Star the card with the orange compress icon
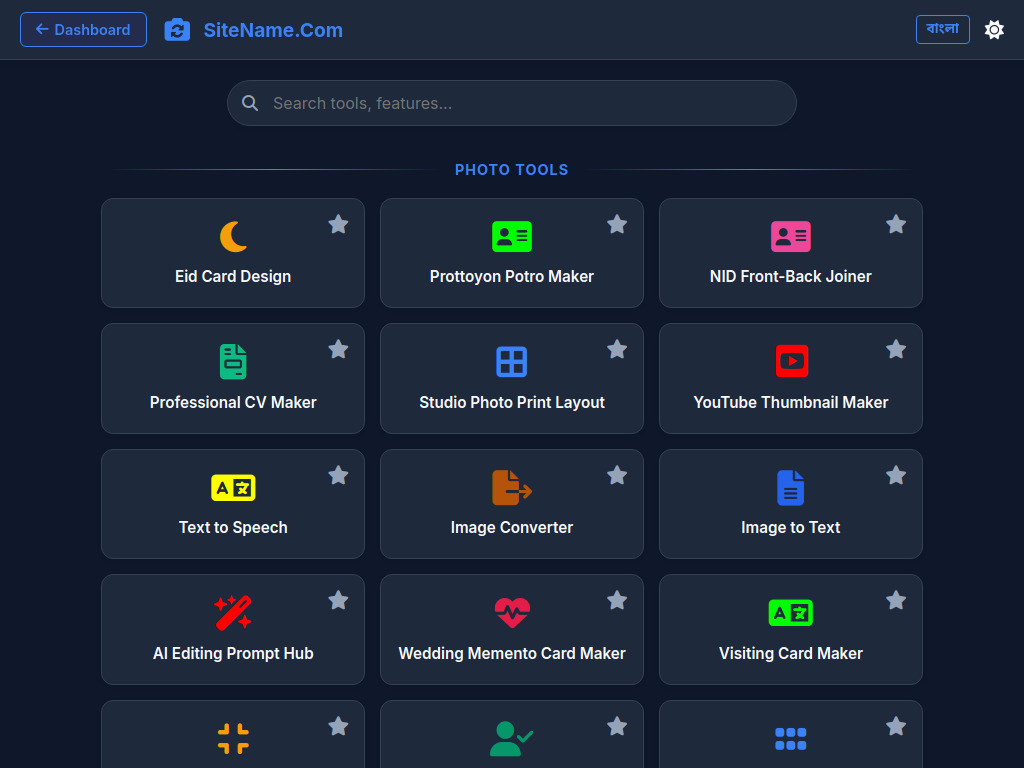 [338, 726]
